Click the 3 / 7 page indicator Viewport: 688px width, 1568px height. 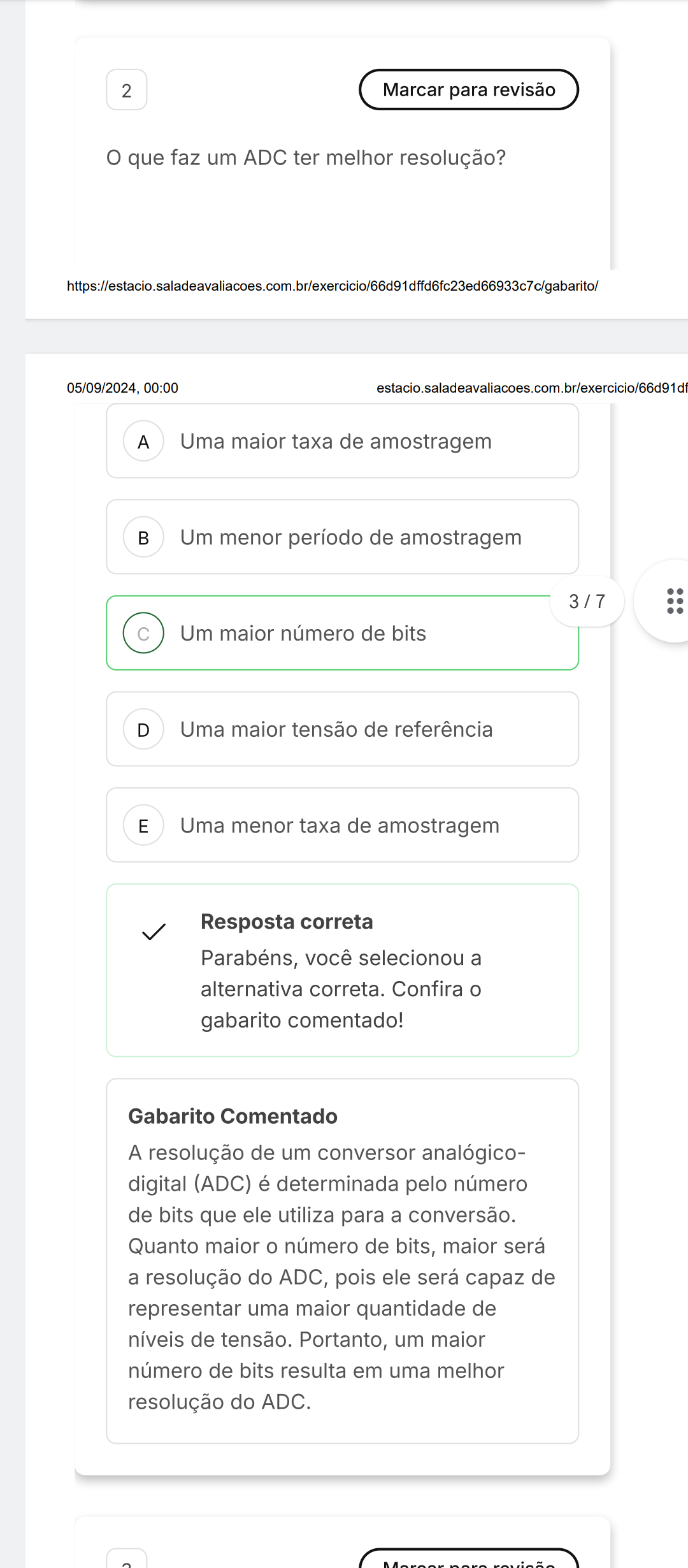587,601
